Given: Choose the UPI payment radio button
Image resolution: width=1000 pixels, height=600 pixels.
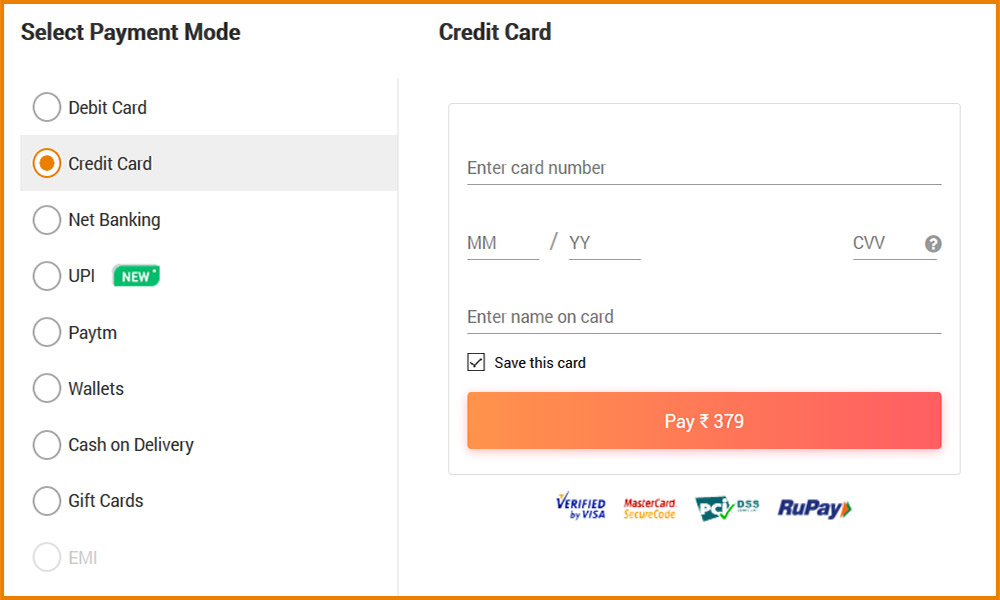Looking at the screenshot, I should 47,276.
